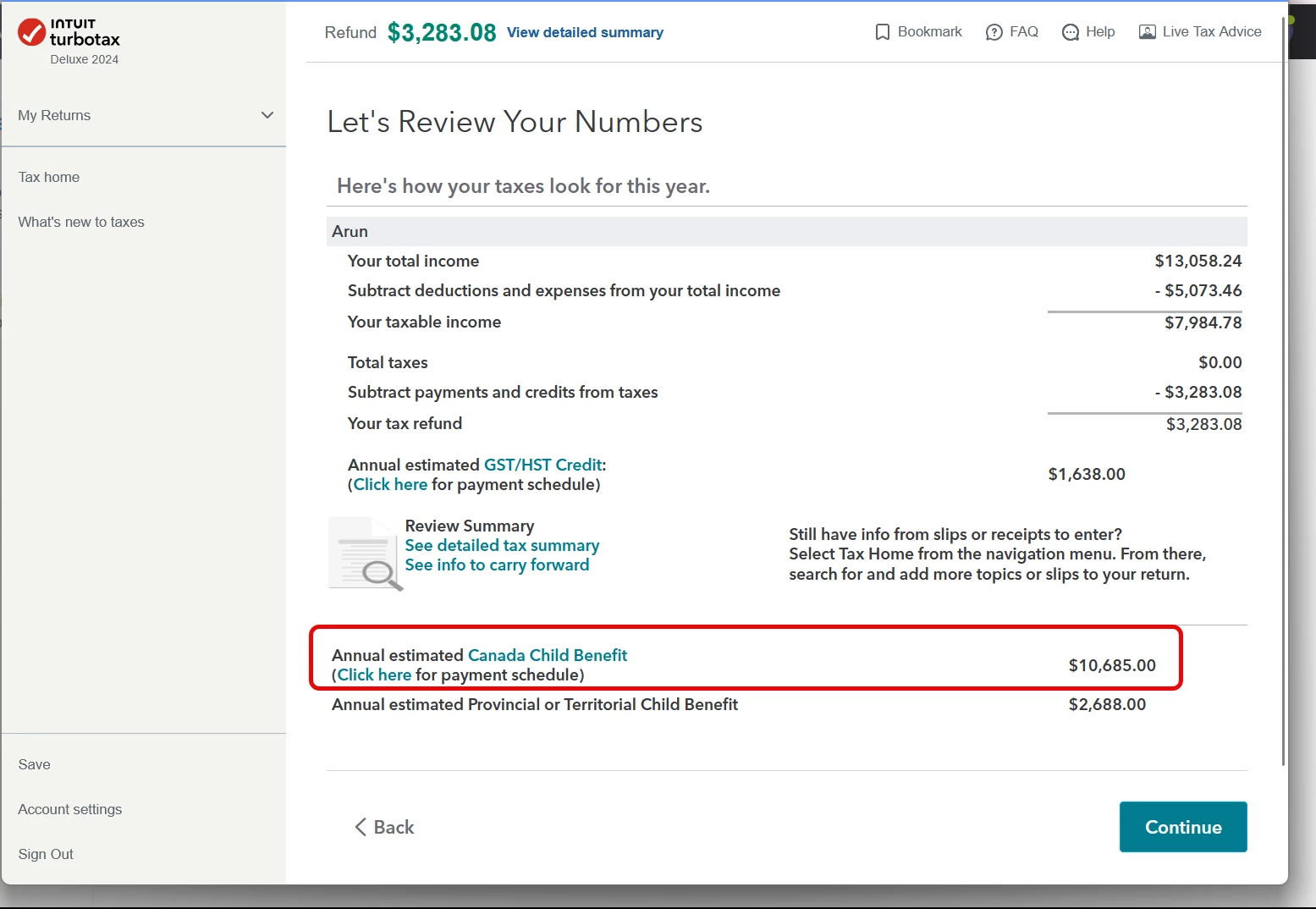
Task: Choose Sign Out in sidebar
Action: point(46,854)
